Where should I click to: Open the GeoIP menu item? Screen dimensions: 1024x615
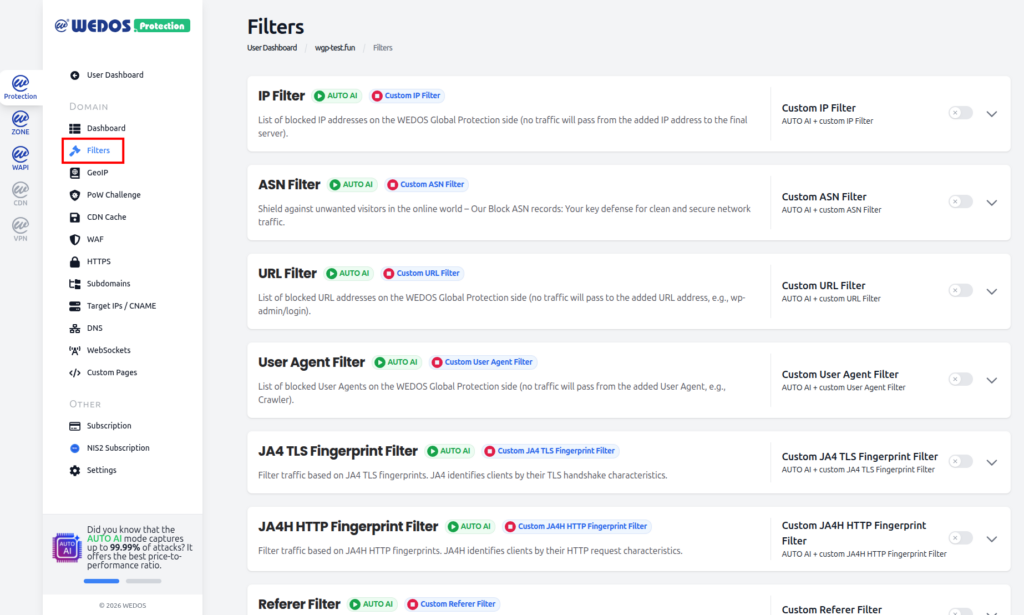tap(97, 173)
